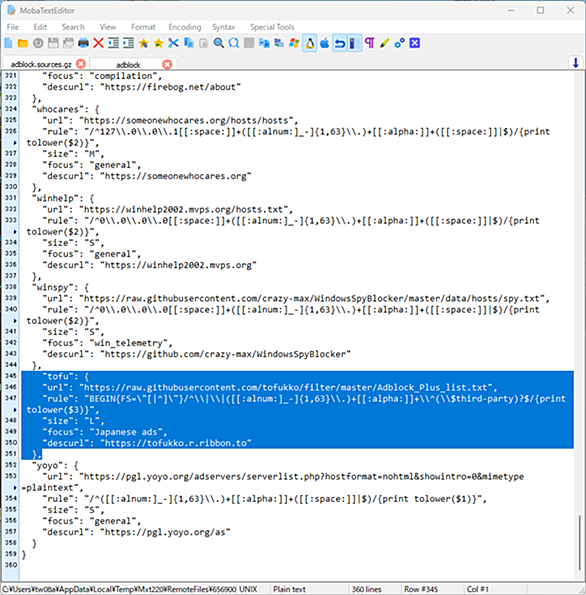Click the first gold star bookmark icon
Viewport: 586px width, 595px height.
(143, 43)
